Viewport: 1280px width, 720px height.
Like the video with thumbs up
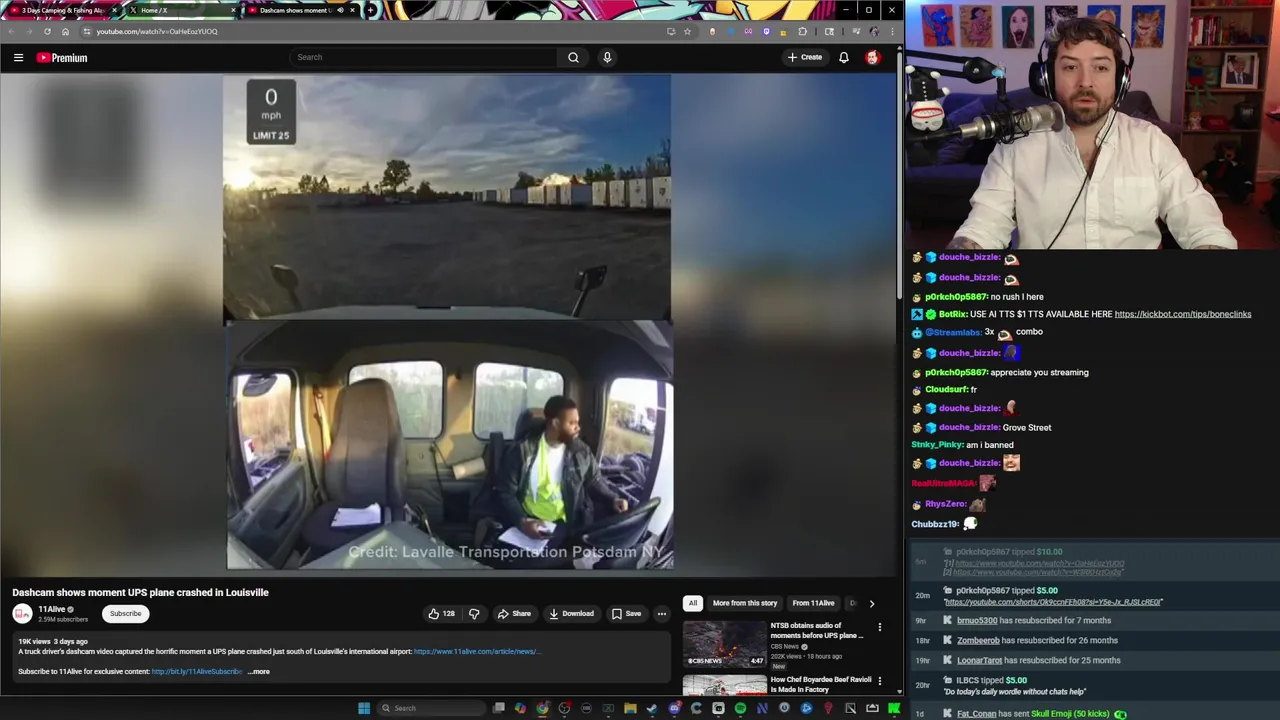[441, 614]
